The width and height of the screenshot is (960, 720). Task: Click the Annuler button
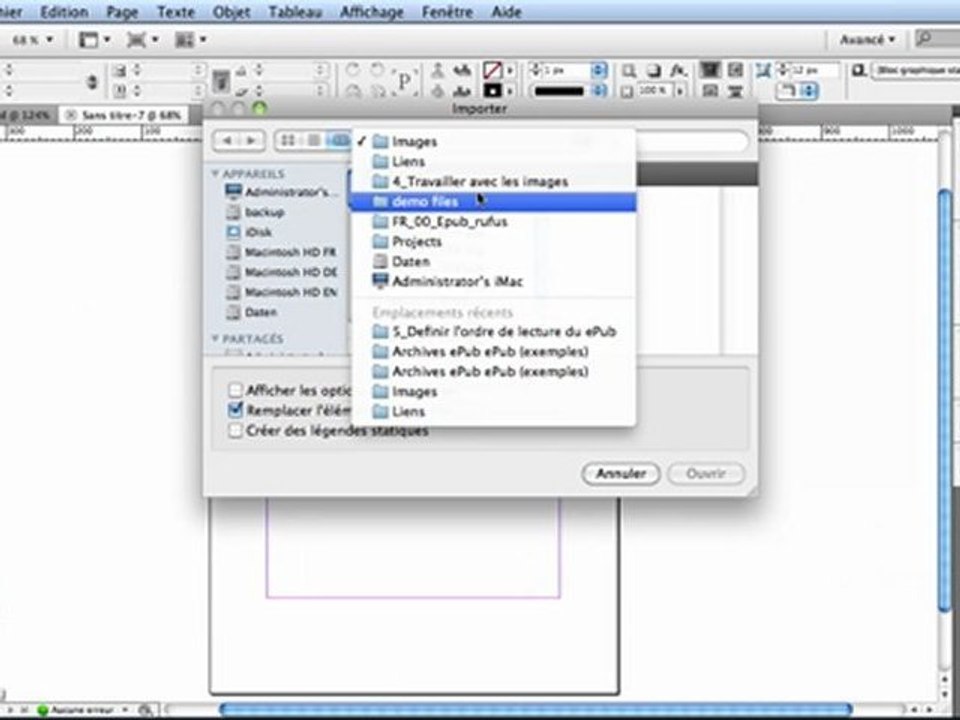click(x=621, y=473)
